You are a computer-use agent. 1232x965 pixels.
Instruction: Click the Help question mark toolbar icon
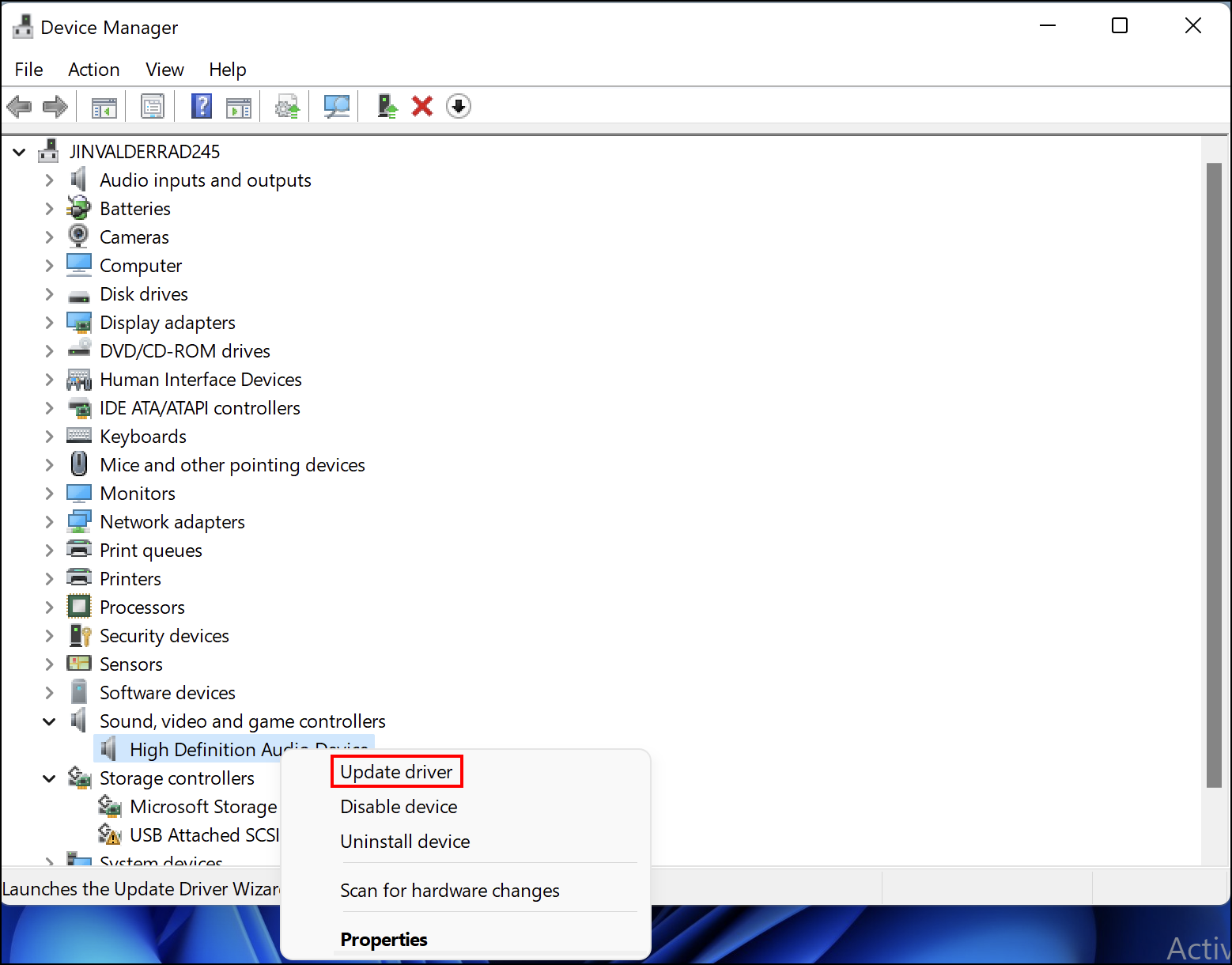tap(202, 106)
